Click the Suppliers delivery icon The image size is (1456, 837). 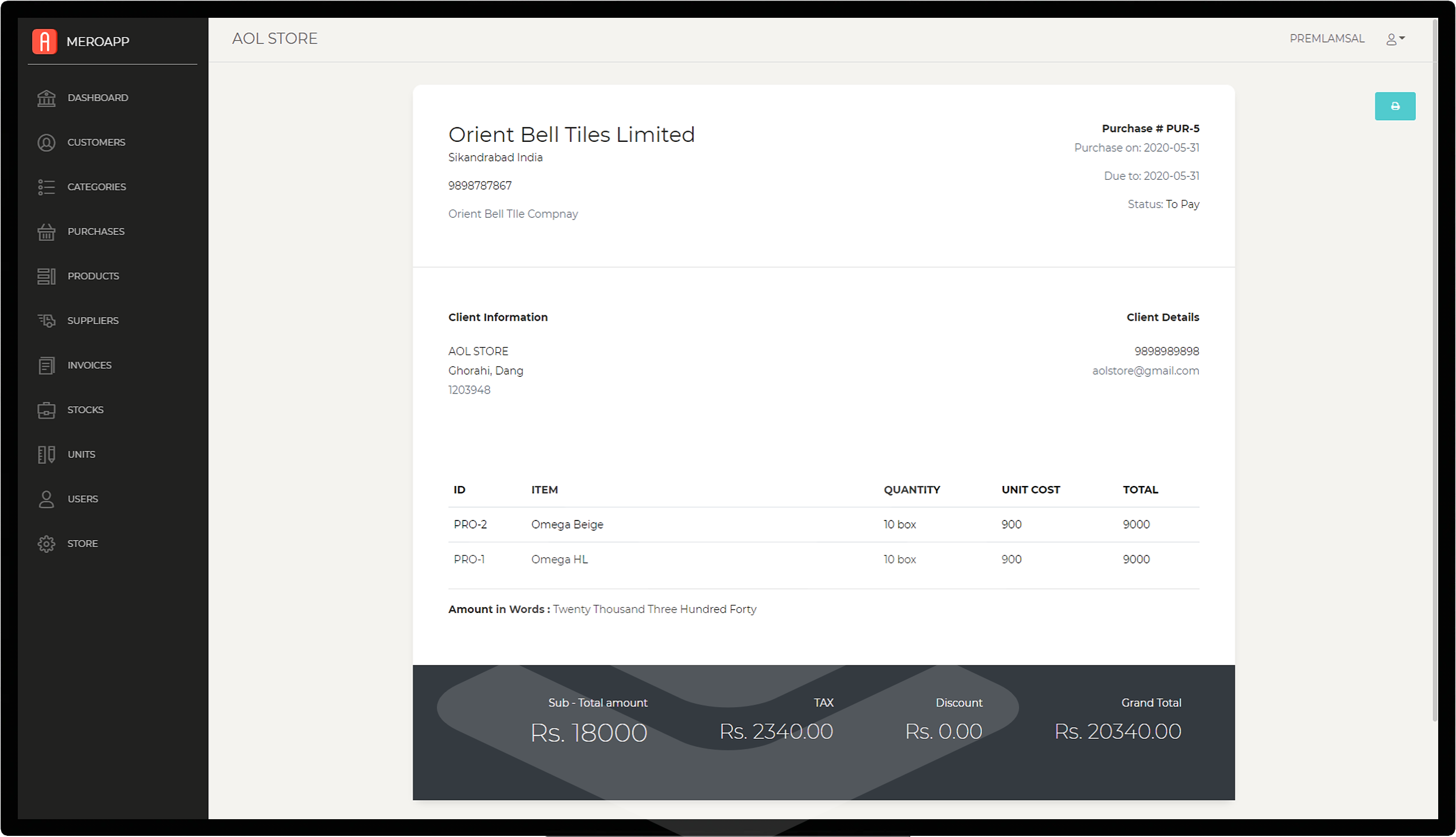tap(47, 321)
